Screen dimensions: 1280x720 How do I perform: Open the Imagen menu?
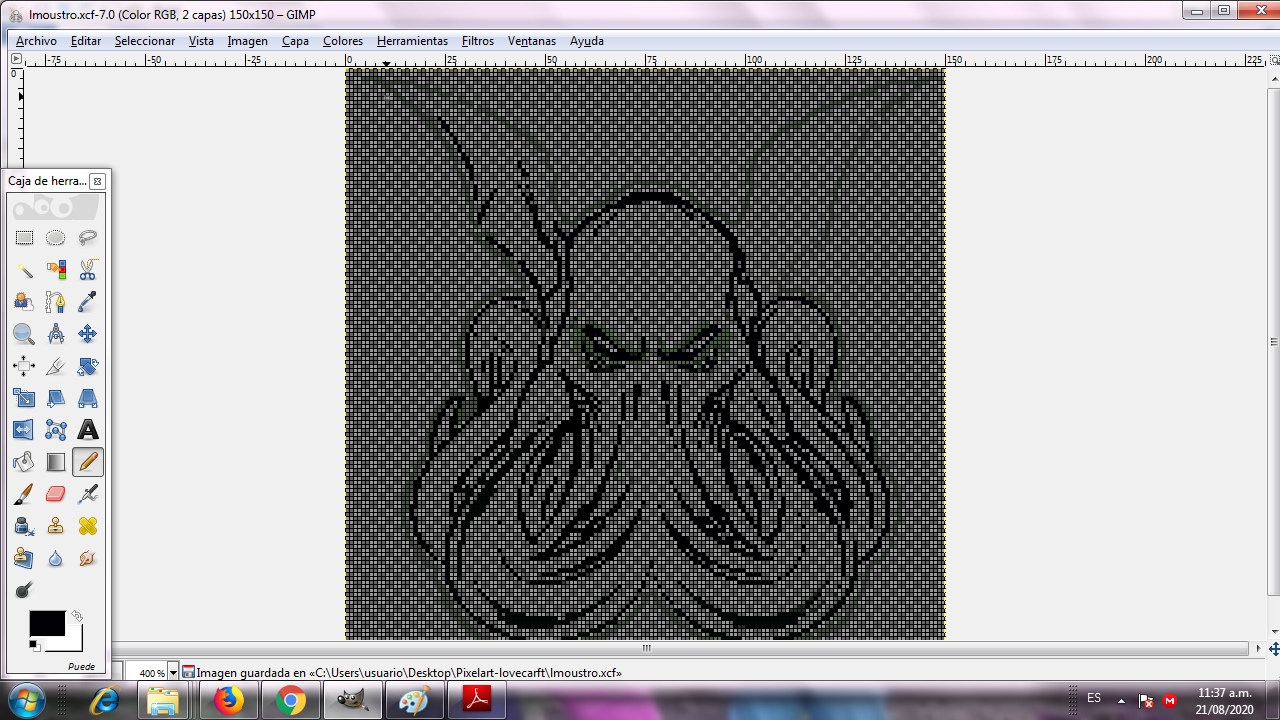248,41
